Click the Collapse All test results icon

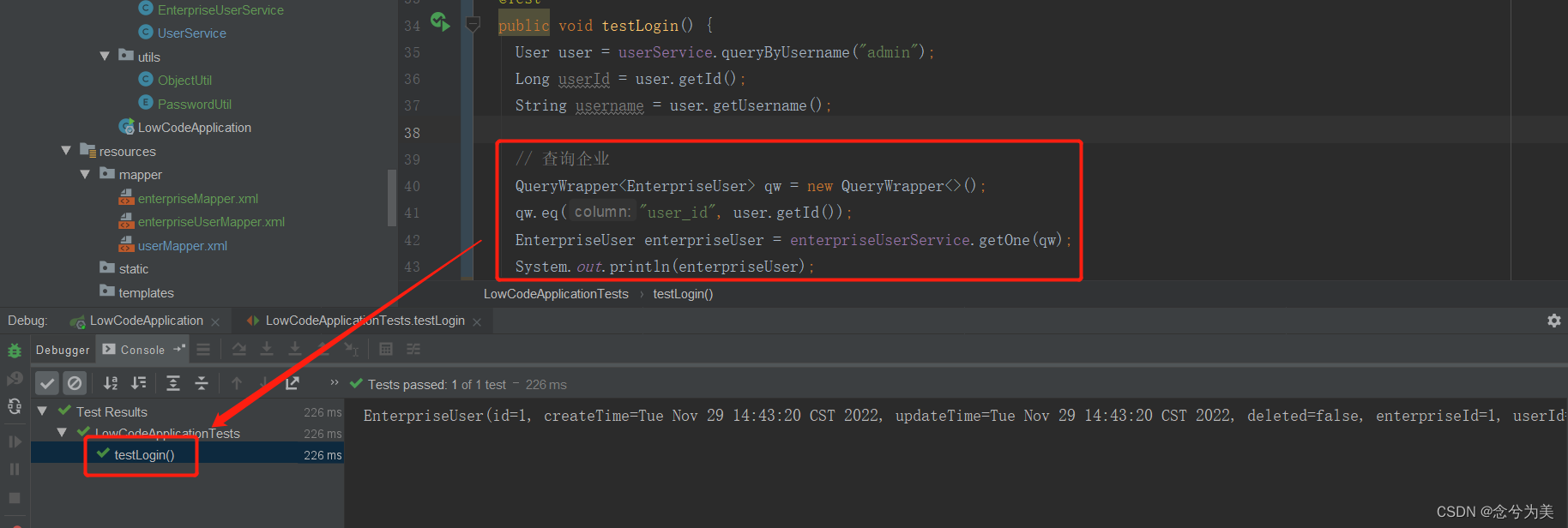point(202,383)
